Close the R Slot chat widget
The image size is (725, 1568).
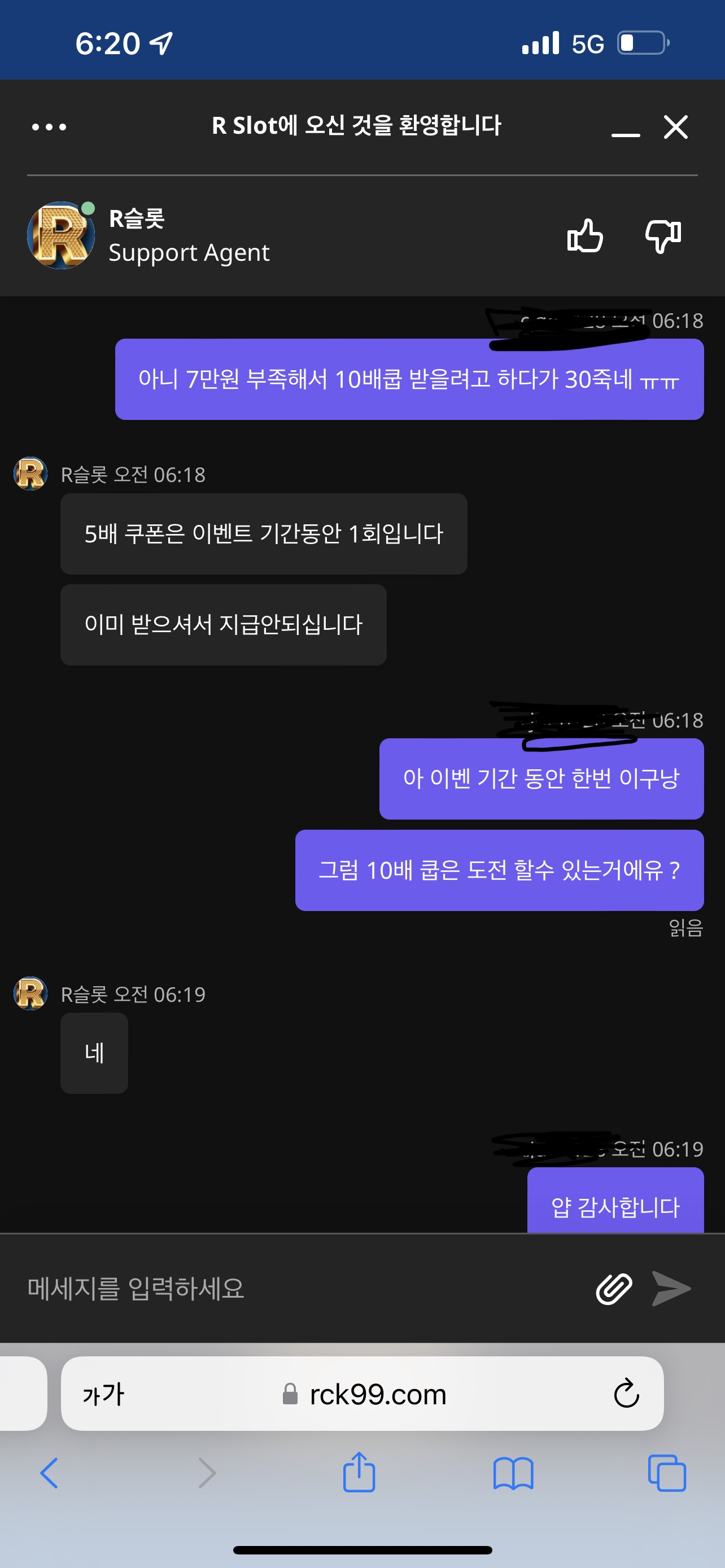[x=676, y=126]
